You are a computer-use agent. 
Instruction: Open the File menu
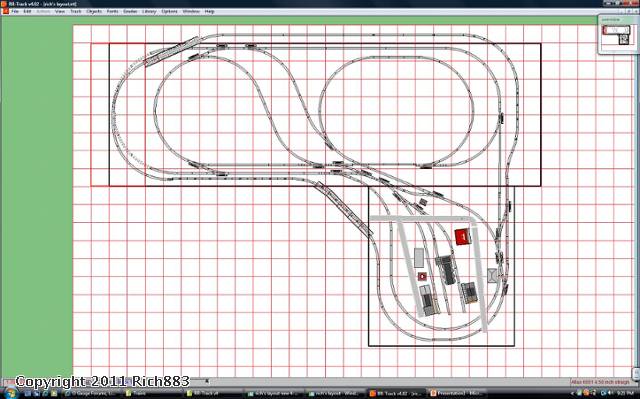pyautogui.click(x=15, y=11)
